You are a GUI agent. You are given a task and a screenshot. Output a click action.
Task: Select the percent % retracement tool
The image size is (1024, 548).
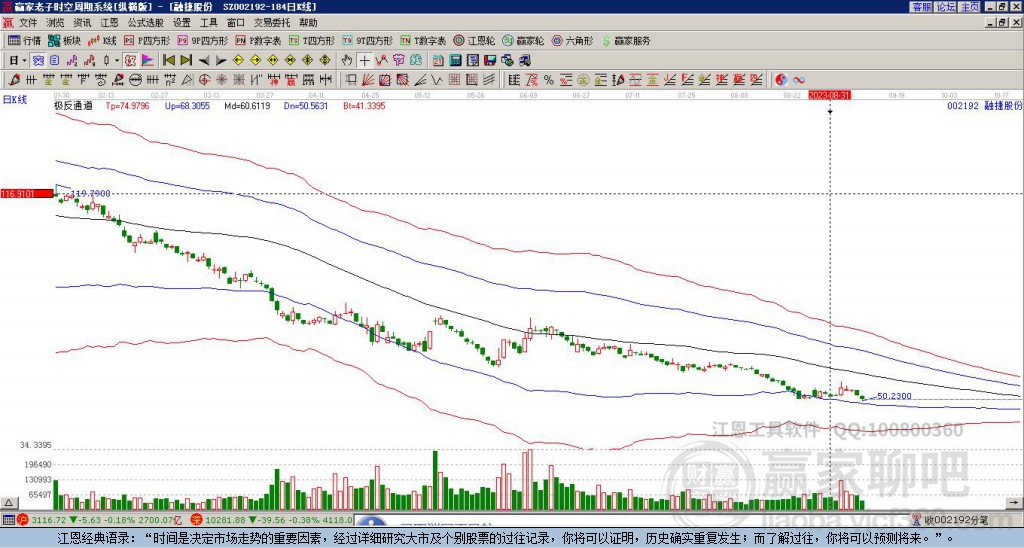point(549,80)
